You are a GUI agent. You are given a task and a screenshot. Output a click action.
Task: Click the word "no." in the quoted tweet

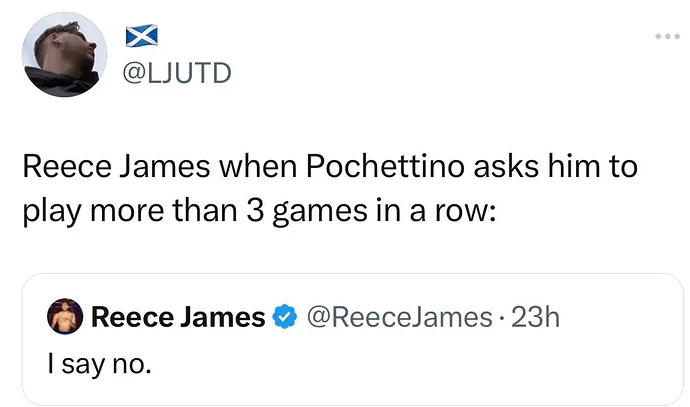click(132, 365)
